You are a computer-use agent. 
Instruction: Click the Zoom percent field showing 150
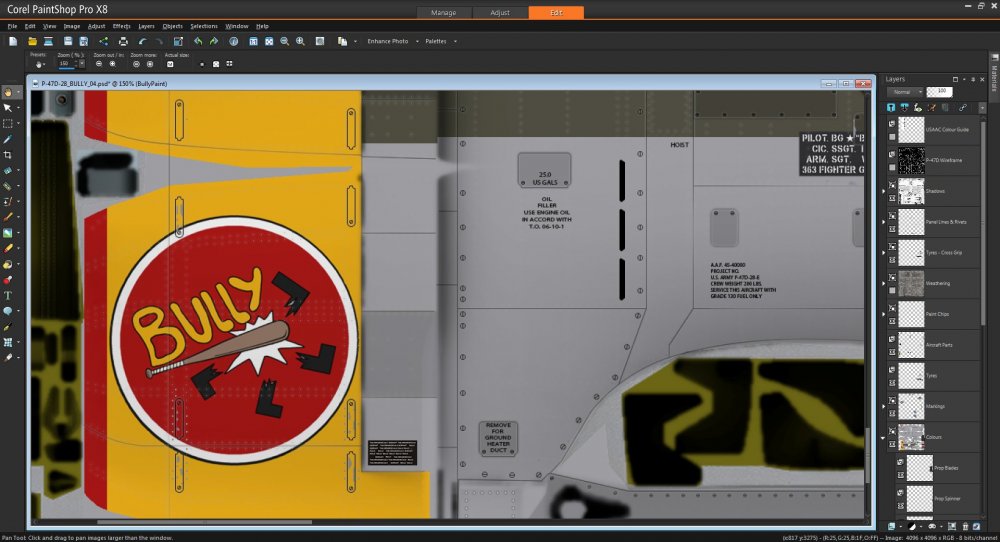coord(67,64)
